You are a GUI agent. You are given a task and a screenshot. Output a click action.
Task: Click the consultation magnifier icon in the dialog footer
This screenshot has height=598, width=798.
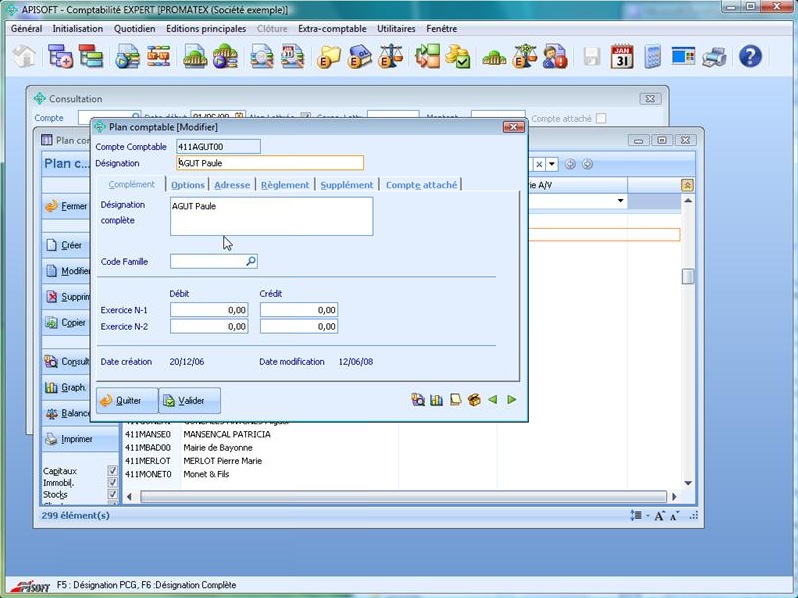pos(418,400)
